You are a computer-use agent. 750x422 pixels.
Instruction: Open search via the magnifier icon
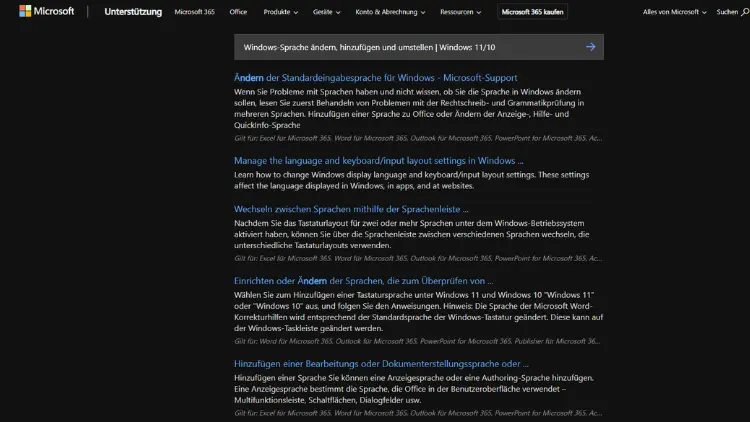[x=745, y=12]
